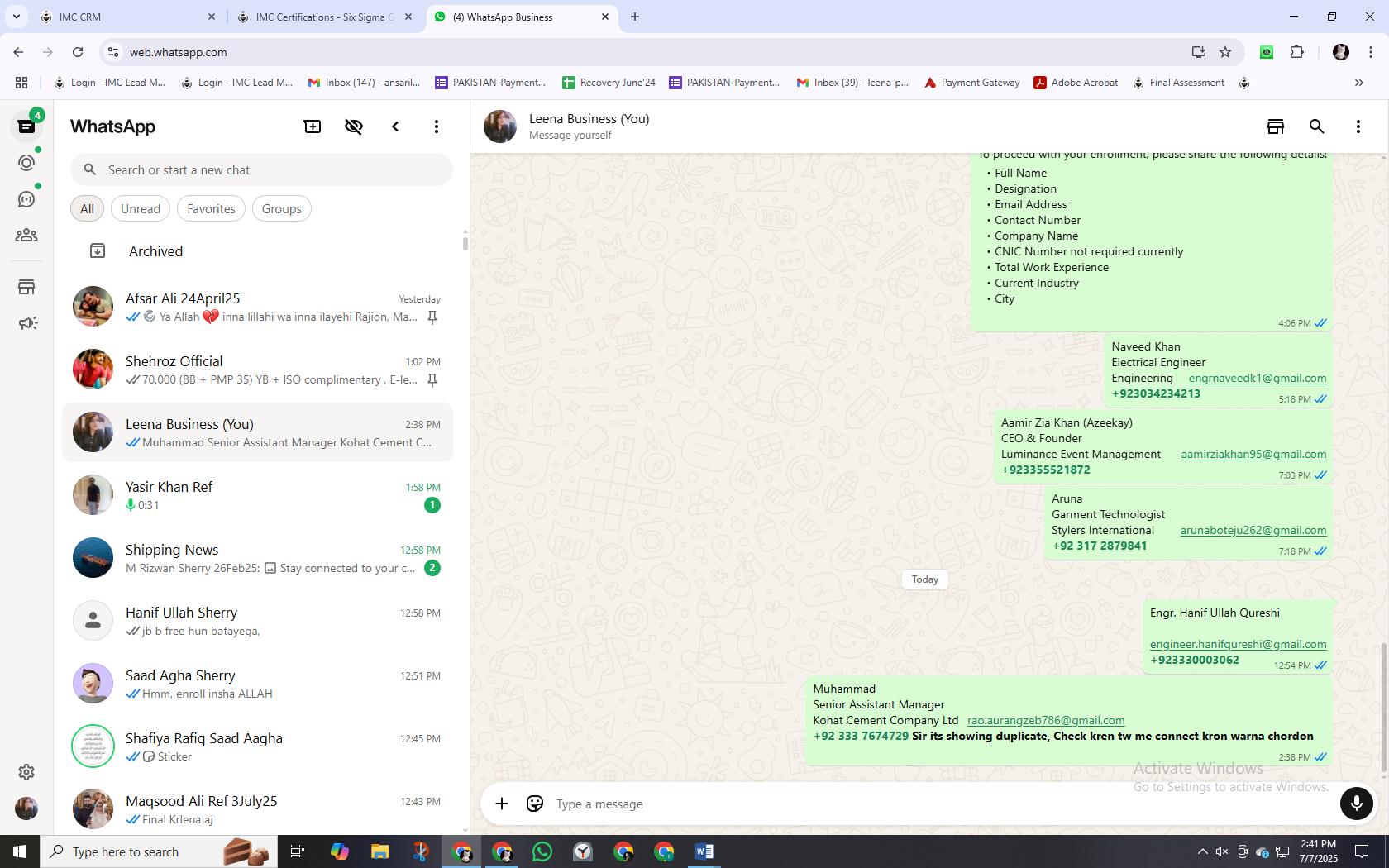Click the unread badge on Yasir Khan Ref

coord(432,505)
